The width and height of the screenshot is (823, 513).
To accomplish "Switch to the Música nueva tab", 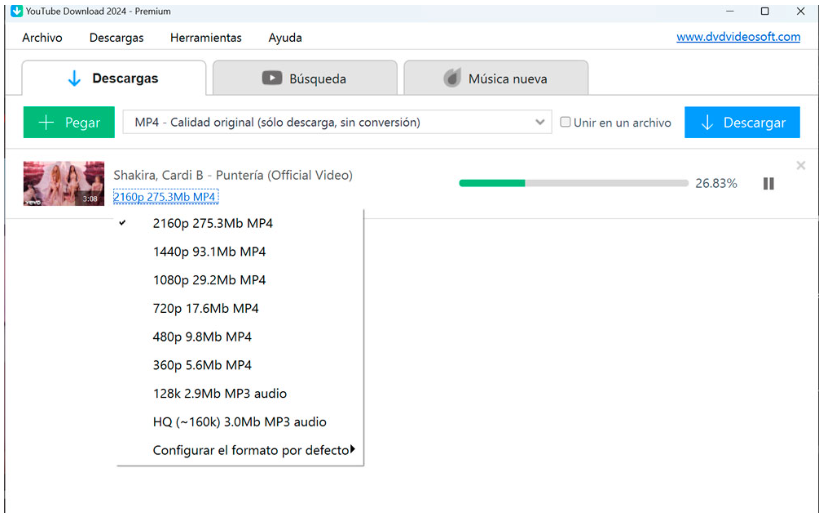I will (495, 78).
